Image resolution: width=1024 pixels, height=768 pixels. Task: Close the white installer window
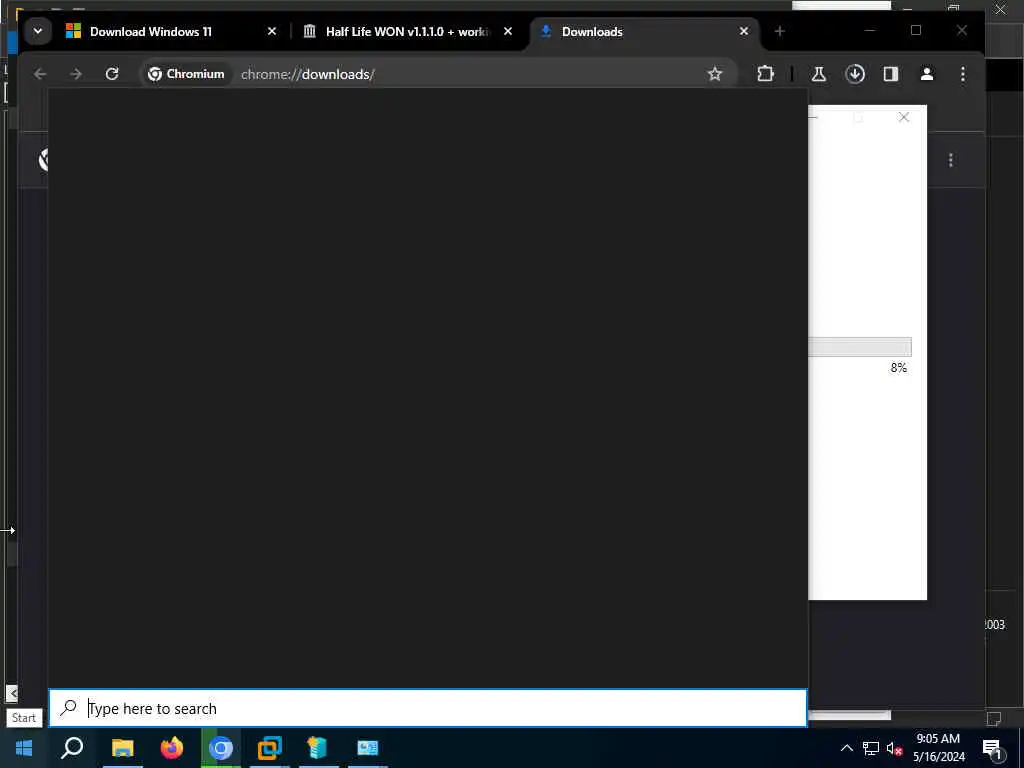(x=904, y=118)
